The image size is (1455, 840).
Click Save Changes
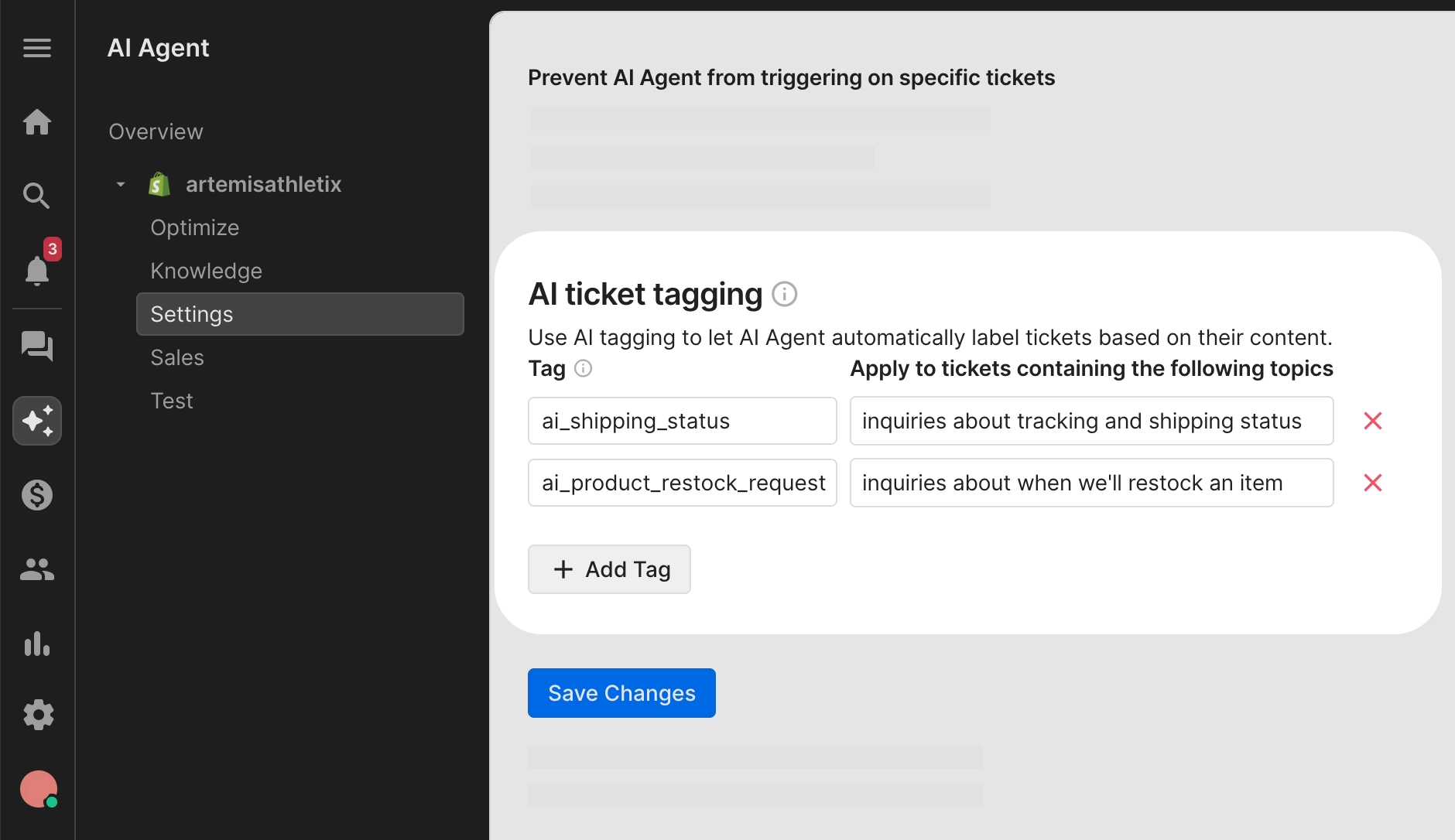coord(621,692)
